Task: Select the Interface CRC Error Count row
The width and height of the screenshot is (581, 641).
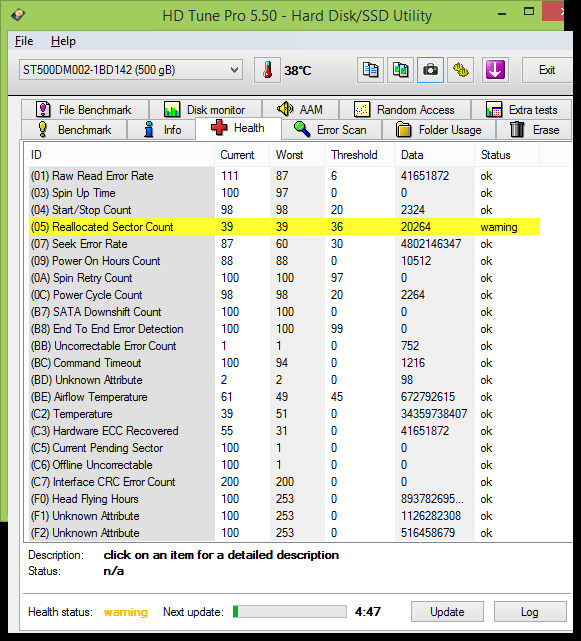Action: pos(285,482)
